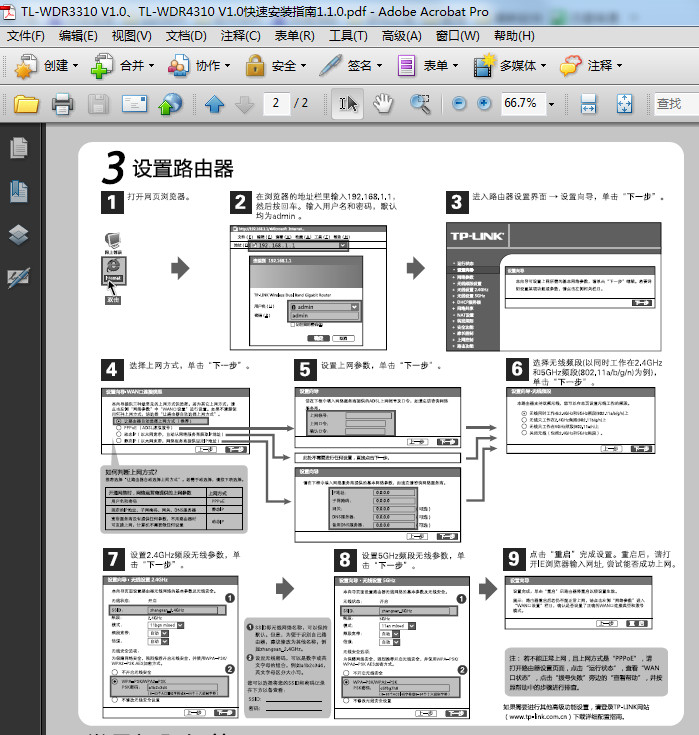This screenshot has width=699, height=735.
Task: Activate the text select tool
Action: coord(347,104)
